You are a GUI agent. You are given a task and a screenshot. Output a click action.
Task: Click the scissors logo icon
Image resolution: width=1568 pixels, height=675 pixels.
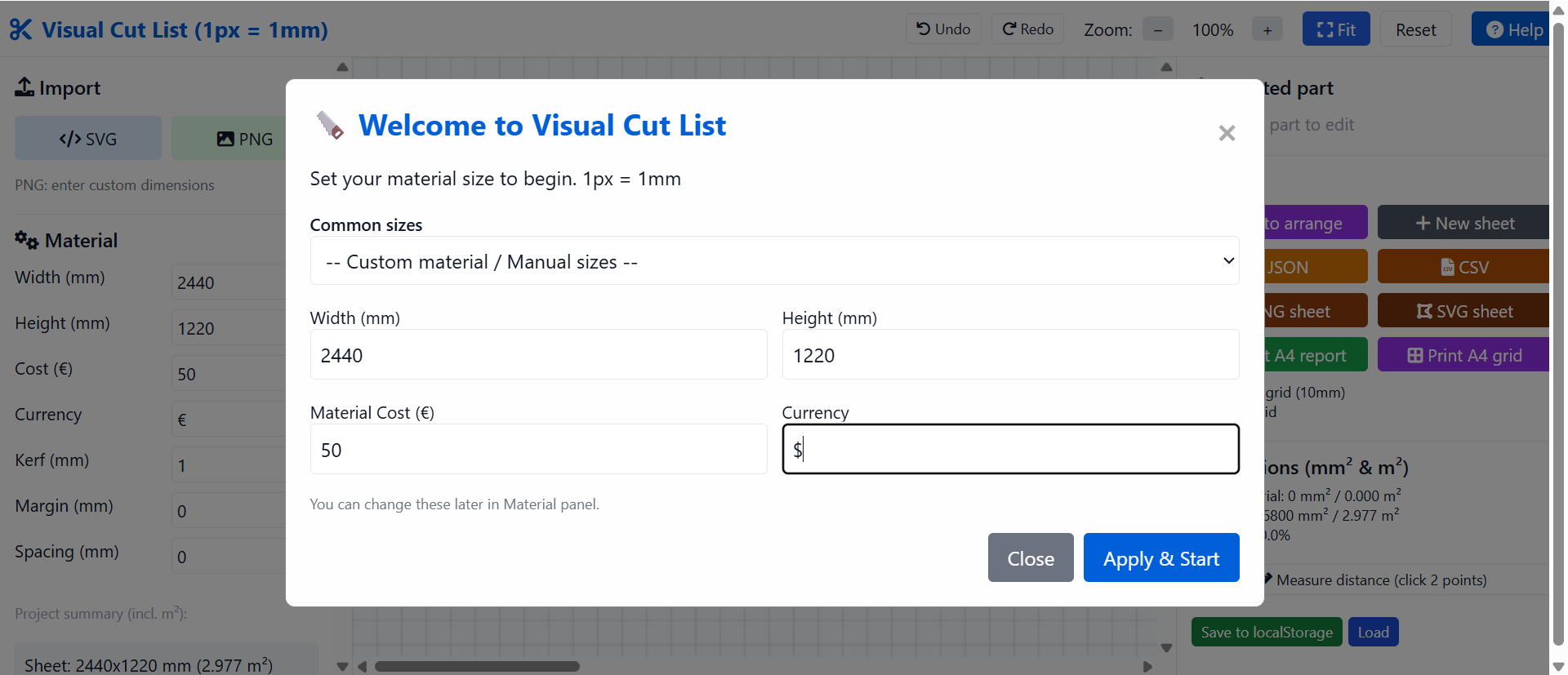coord(21,30)
